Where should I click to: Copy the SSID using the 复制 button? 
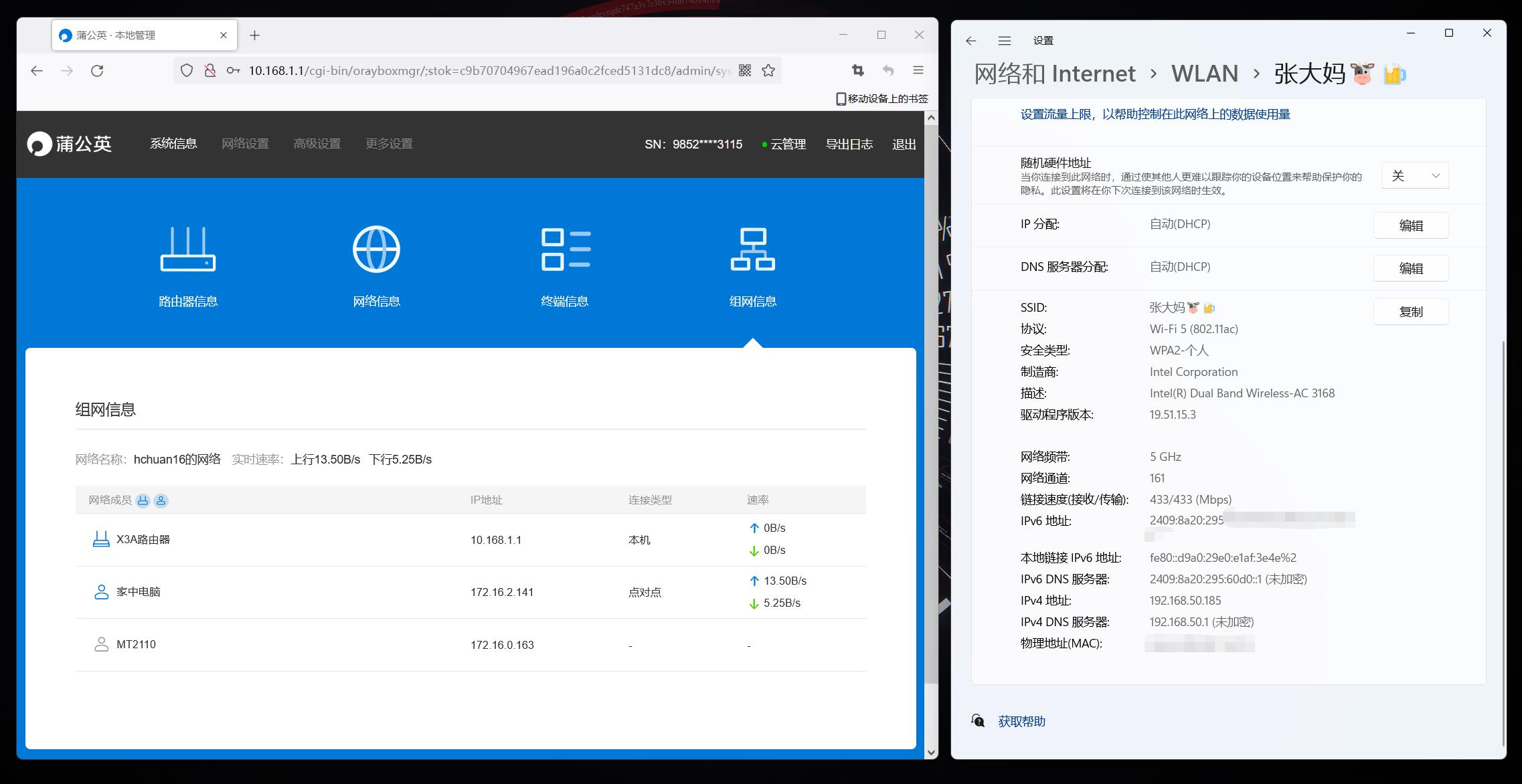click(1411, 311)
